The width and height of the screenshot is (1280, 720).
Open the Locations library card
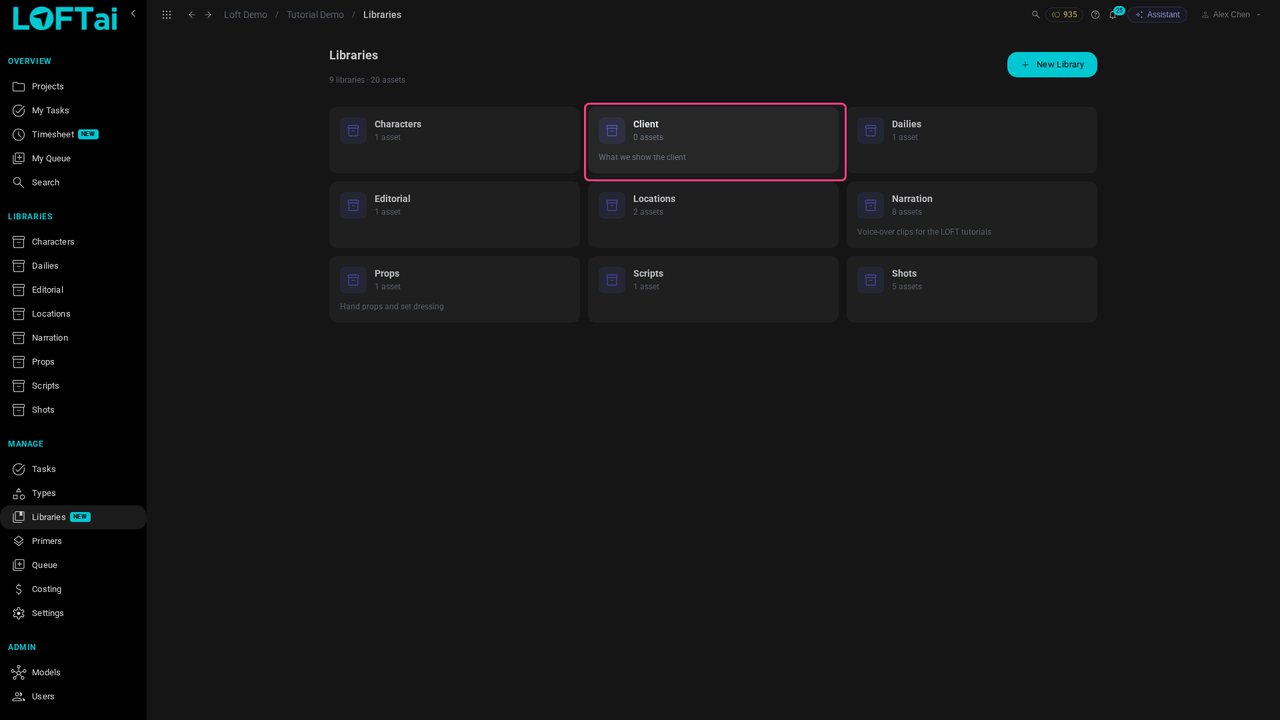tap(713, 215)
